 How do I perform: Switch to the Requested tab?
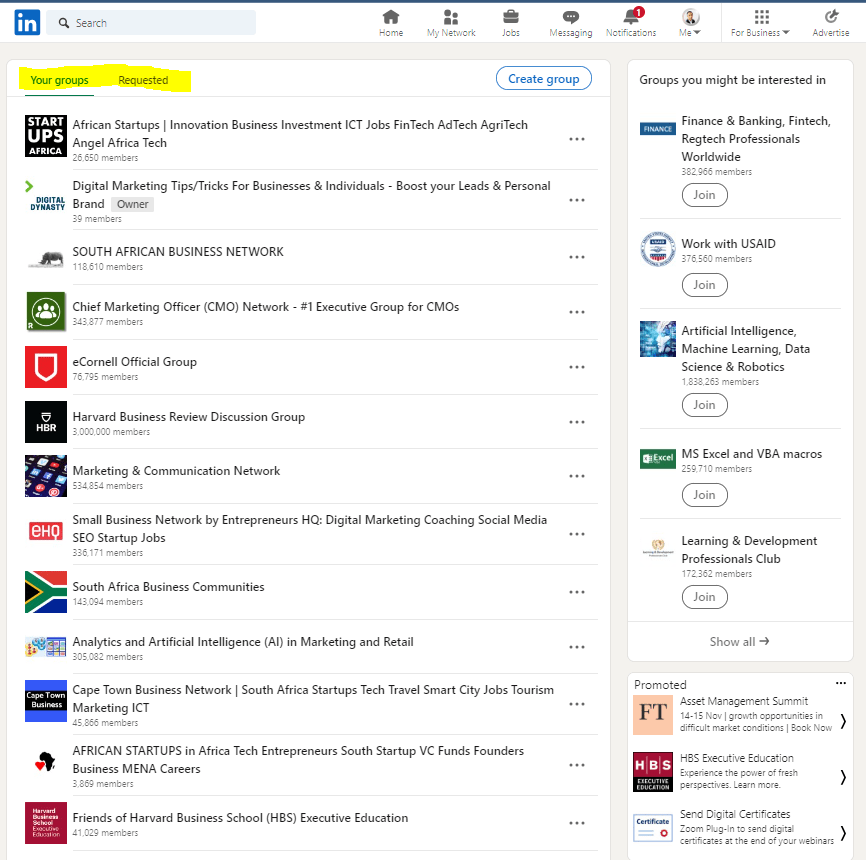[x=141, y=80]
